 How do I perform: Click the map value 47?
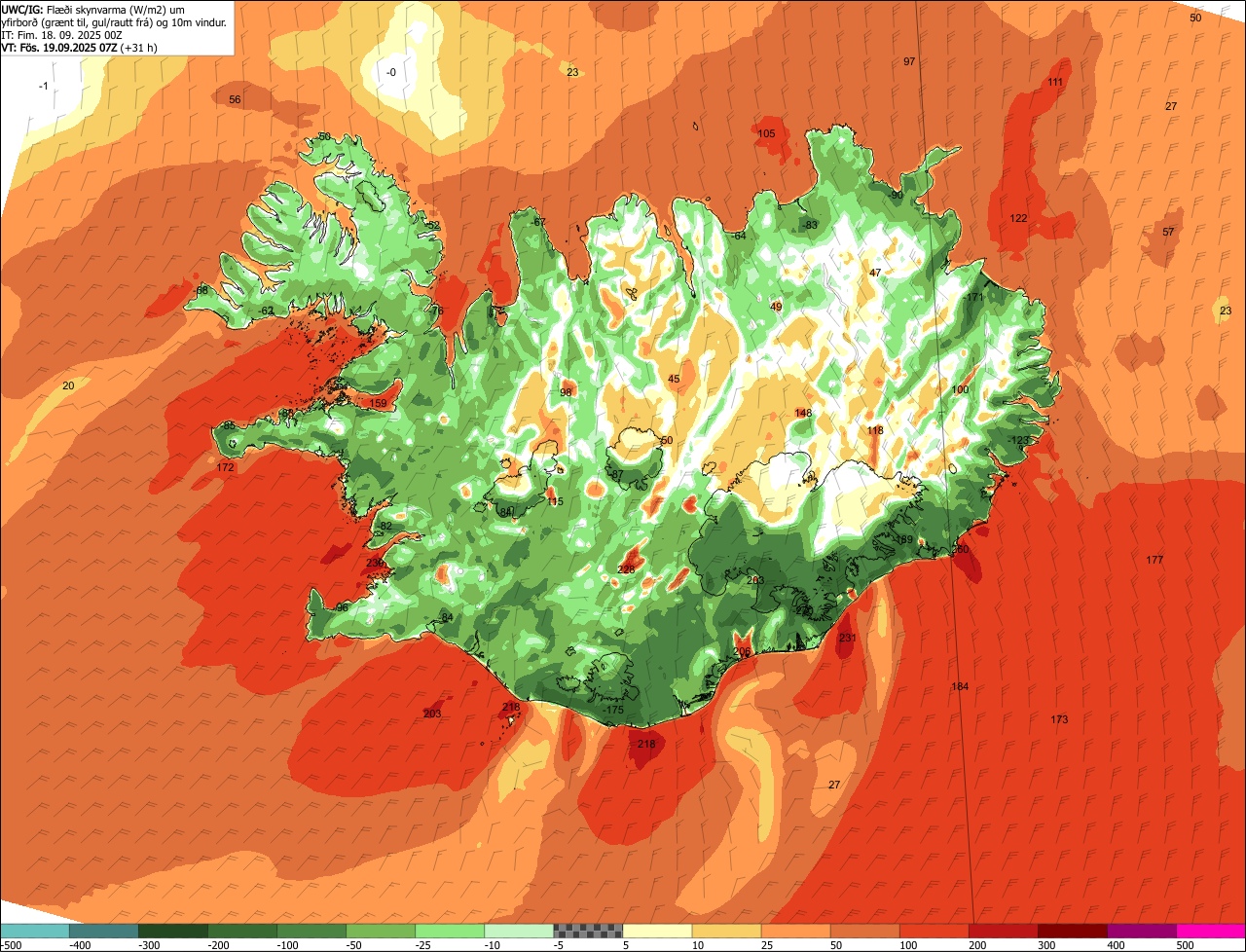[875, 273]
